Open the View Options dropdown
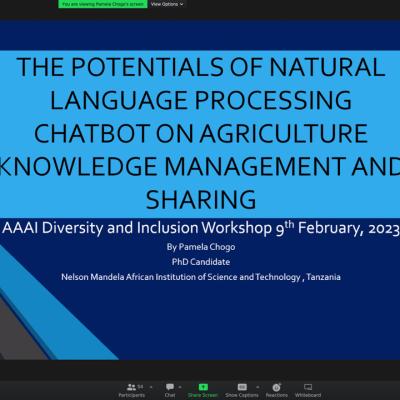 (x=167, y=4)
